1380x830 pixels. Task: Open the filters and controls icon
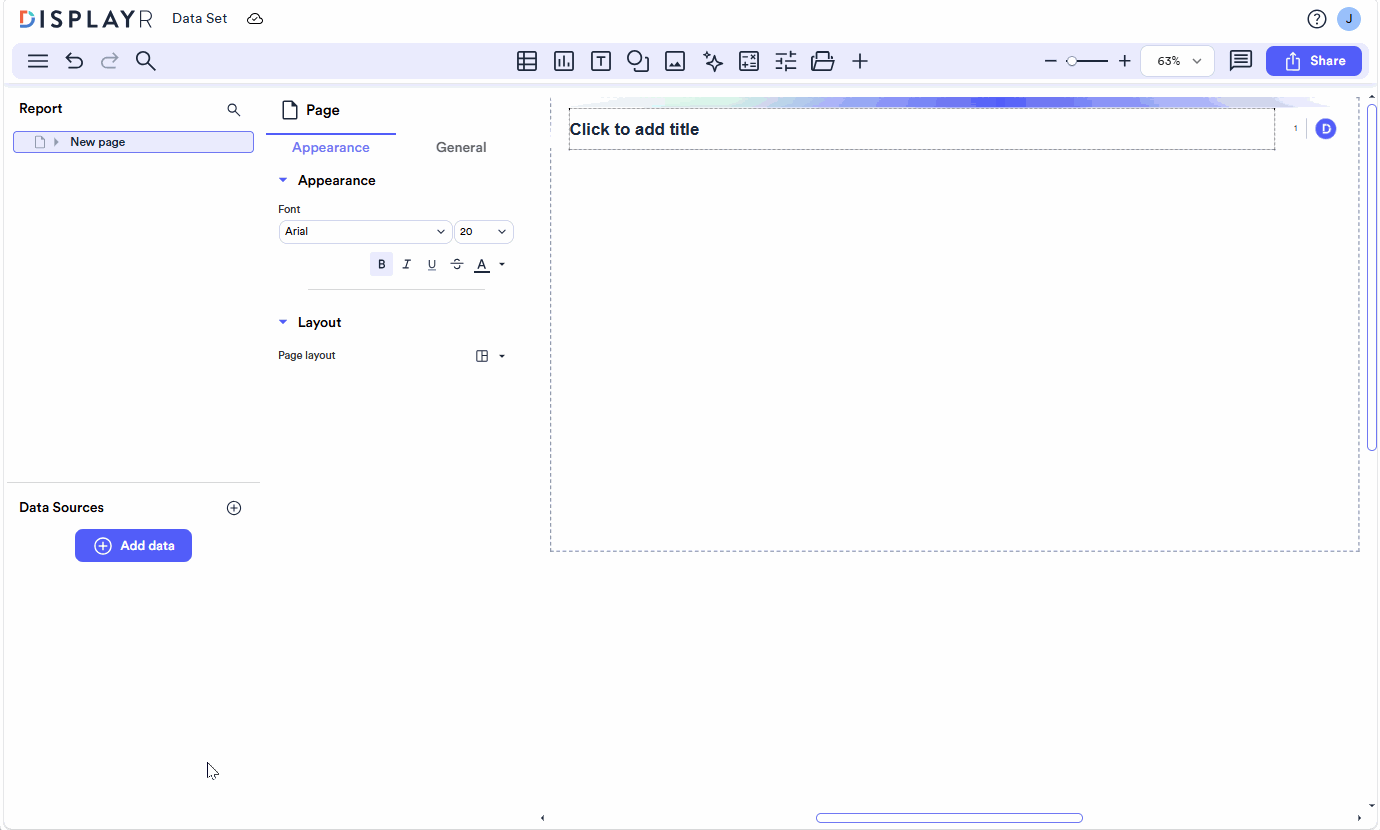pyautogui.click(x=785, y=61)
